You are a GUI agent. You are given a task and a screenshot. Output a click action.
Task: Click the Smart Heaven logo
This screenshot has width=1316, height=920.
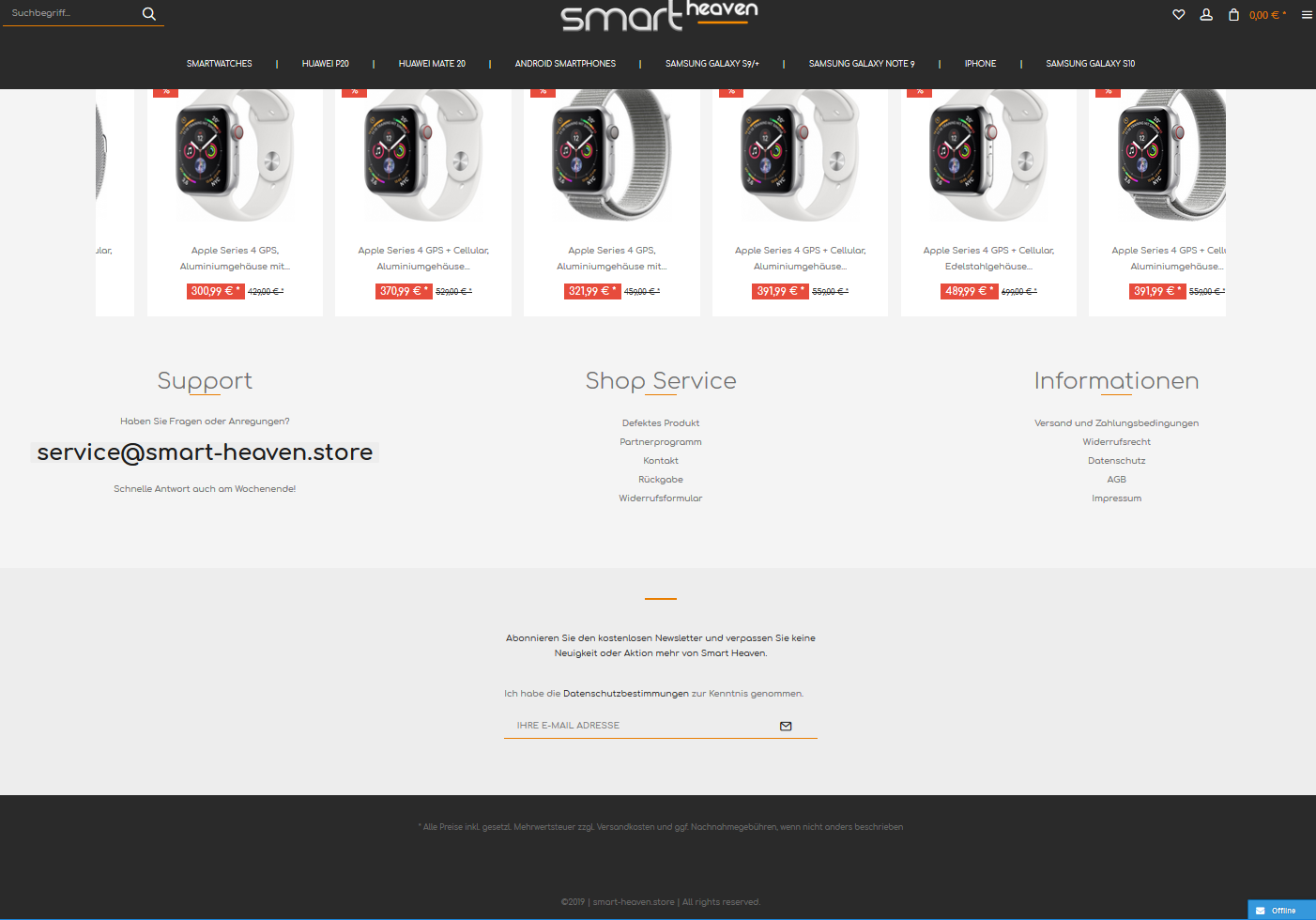659,16
